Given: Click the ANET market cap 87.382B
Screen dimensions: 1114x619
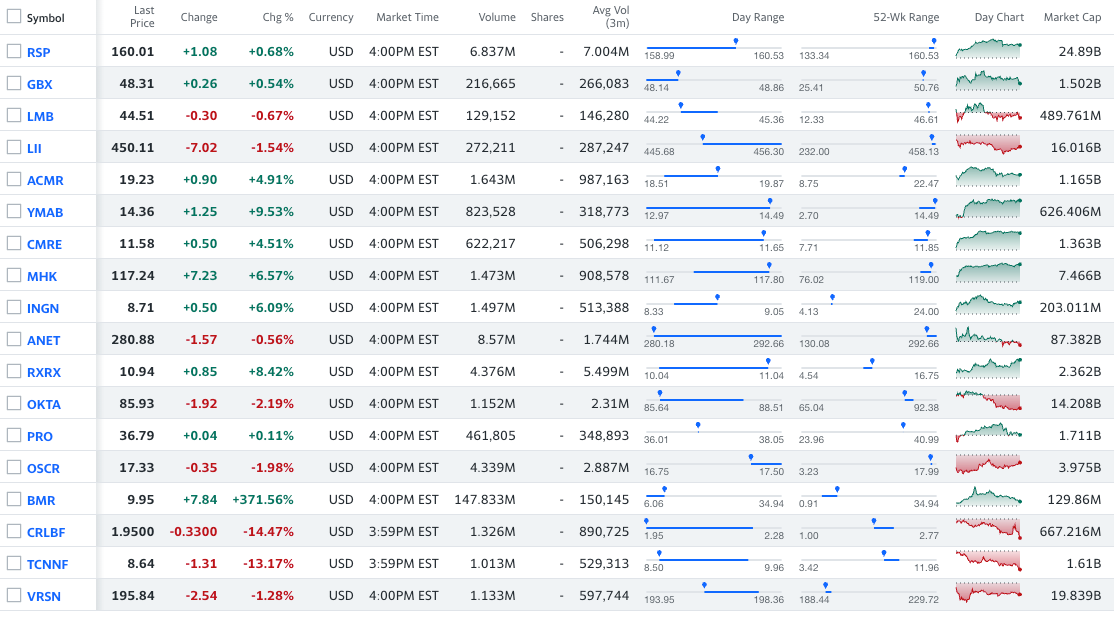Looking at the screenshot, I should (1076, 340).
